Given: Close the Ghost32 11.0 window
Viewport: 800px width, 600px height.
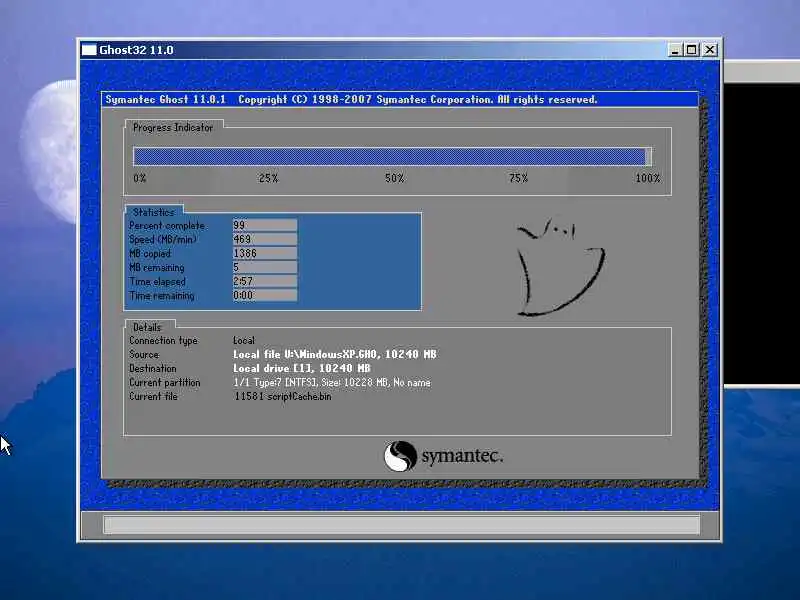Looking at the screenshot, I should click(x=710, y=50).
